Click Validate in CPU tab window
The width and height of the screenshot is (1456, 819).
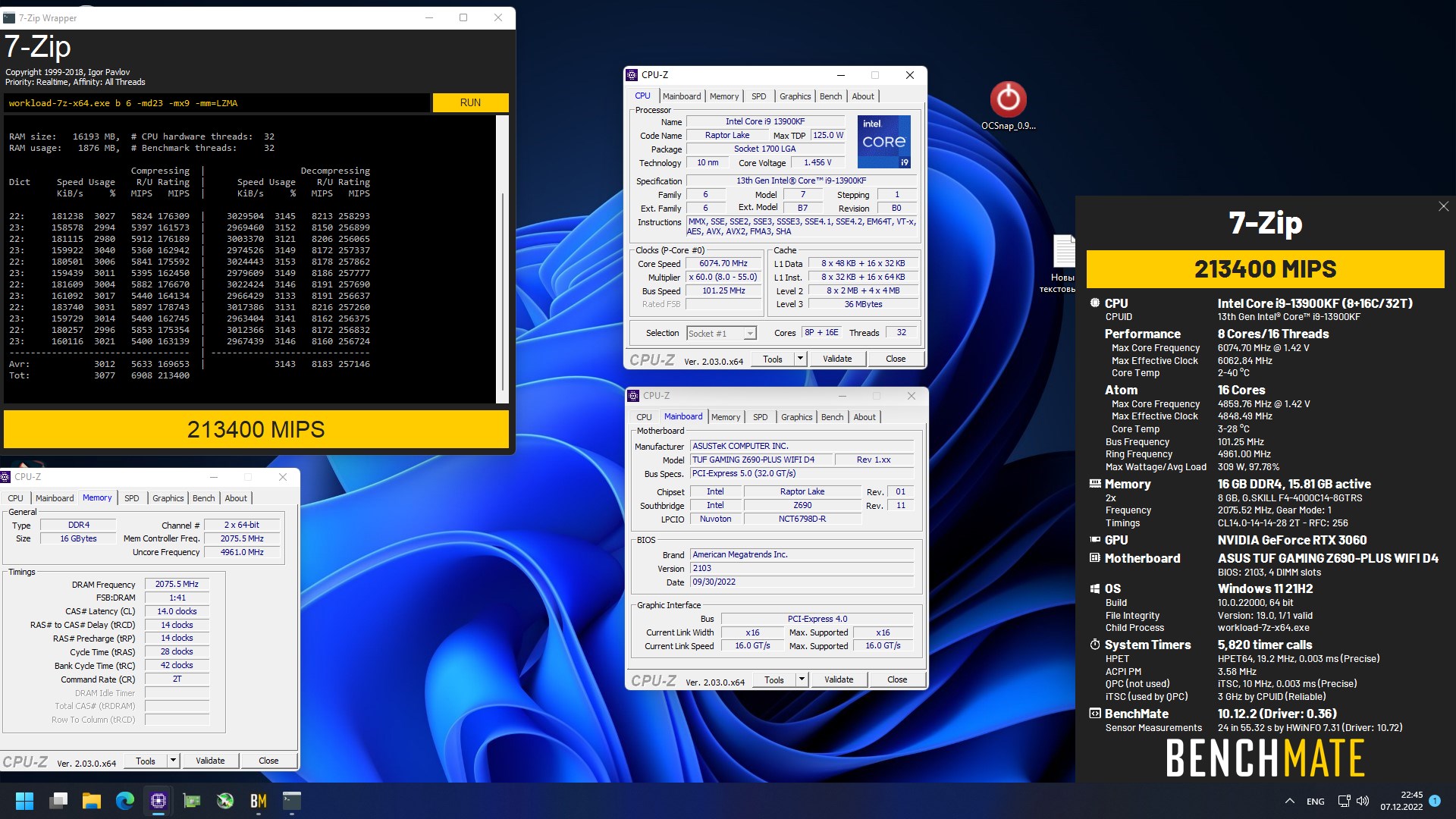(x=837, y=359)
